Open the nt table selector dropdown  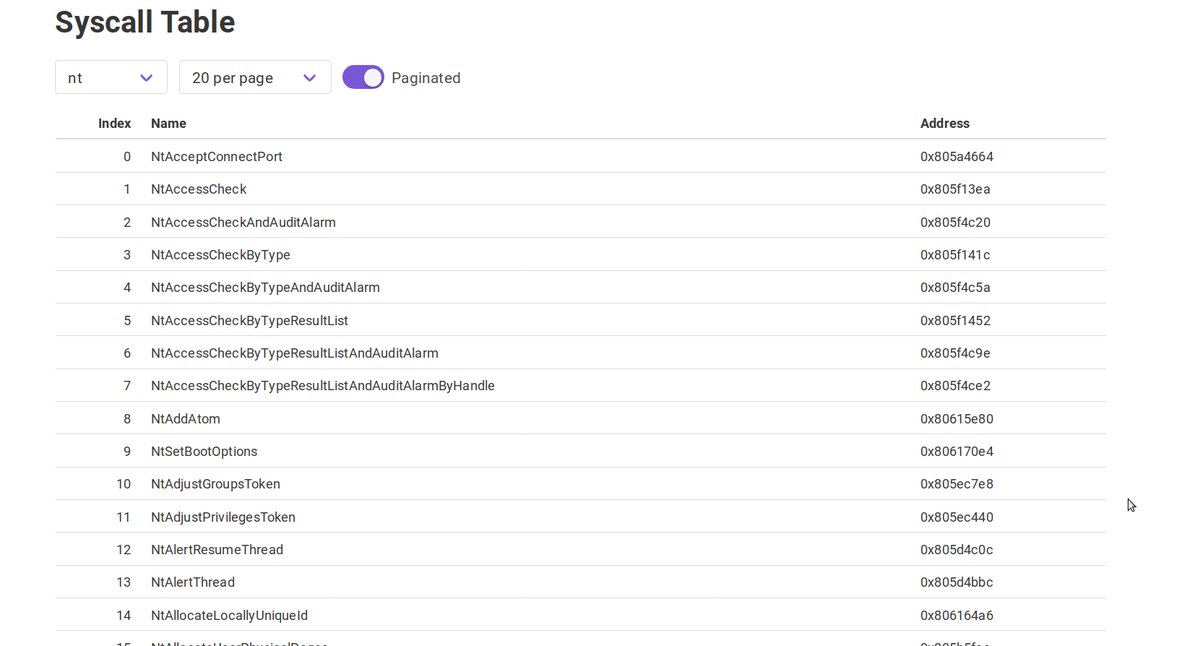[111, 78]
